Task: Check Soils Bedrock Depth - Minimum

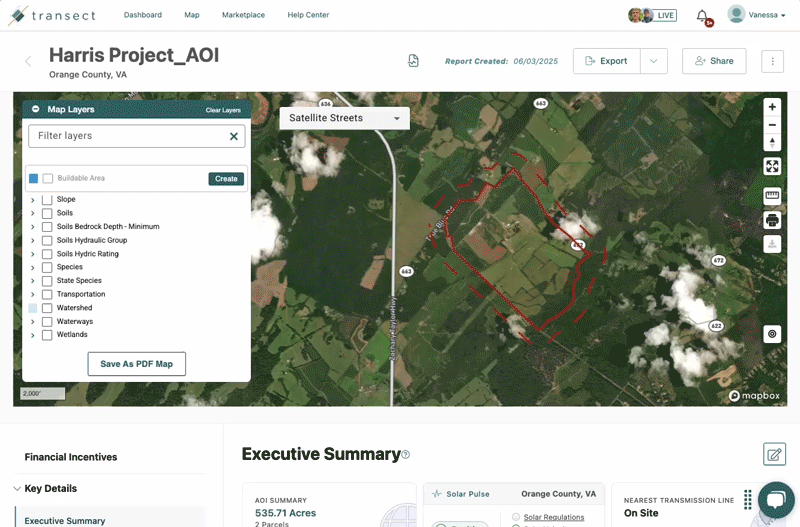Action: (x=47, y=227)
